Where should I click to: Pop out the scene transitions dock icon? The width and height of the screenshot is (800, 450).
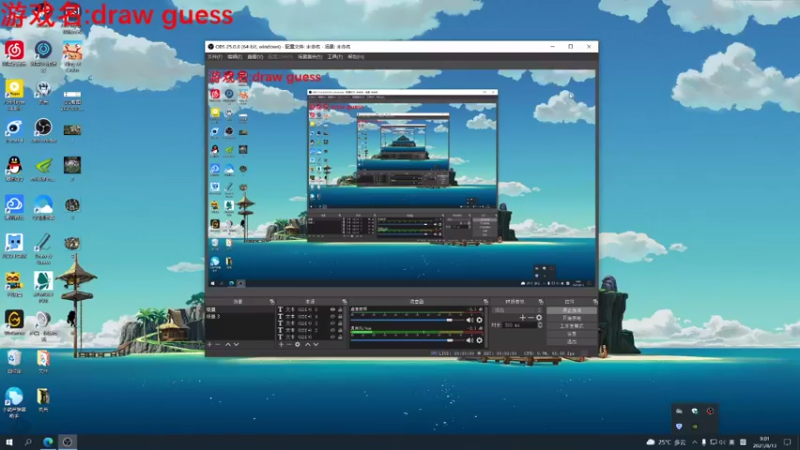(x=541, y=302)
